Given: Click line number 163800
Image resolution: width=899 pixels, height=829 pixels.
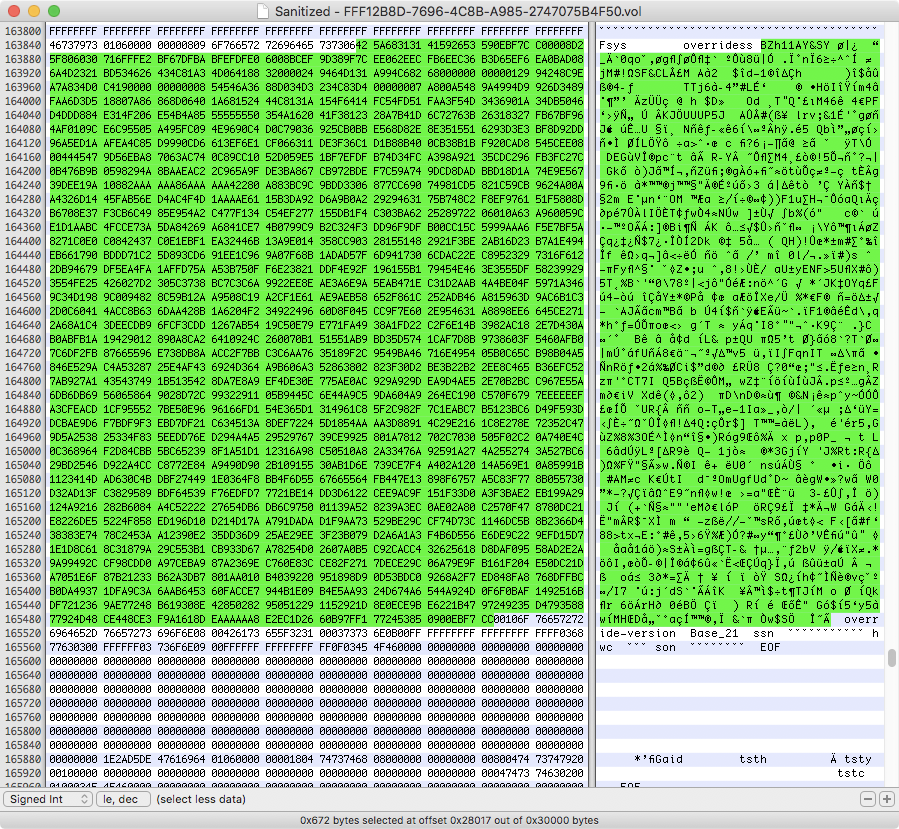Looking at the screenshot, I should (23, 32).
